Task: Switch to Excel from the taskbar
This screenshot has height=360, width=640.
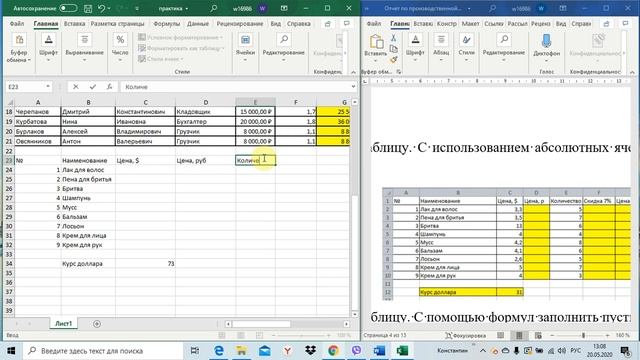Action: tap(402, 351)
